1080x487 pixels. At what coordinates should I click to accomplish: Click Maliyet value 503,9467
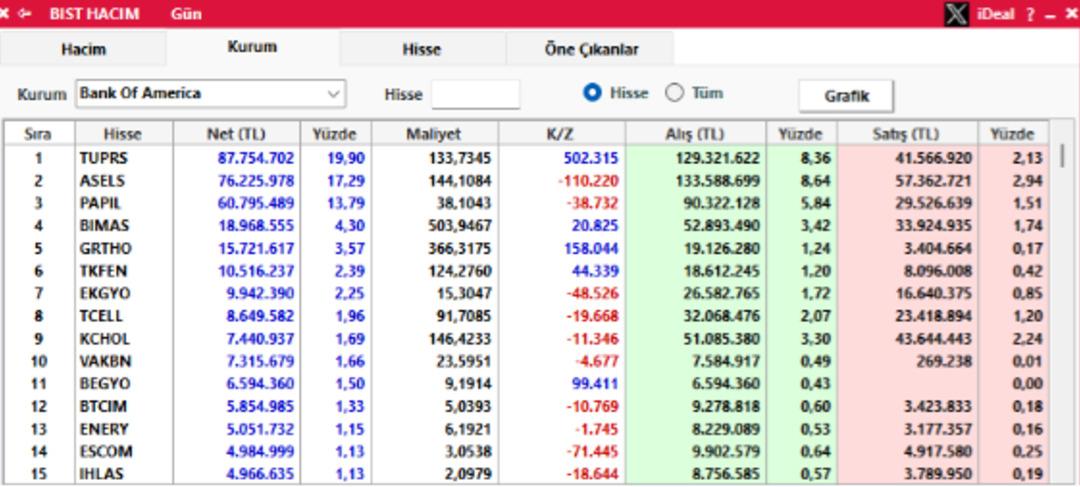click(x=460, y=226)
